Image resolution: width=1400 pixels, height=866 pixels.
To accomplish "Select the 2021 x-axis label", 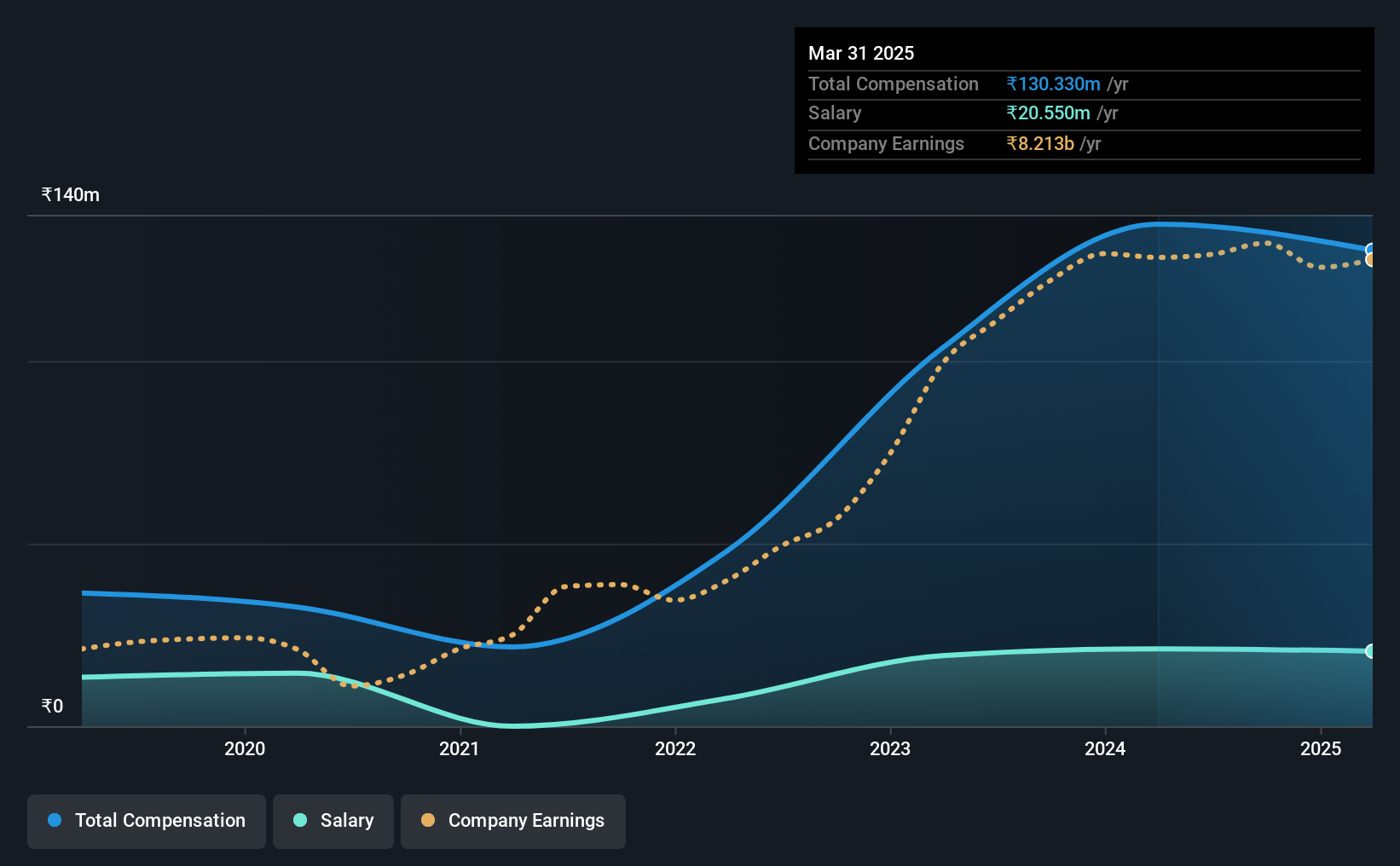I will pyautogui.click(x=460, y=748).
